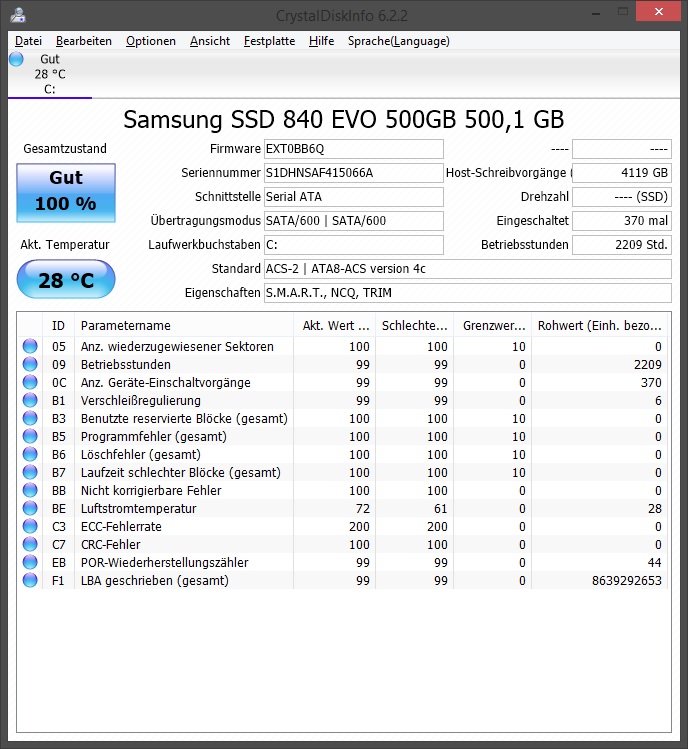Click status orb for B1 Verschleißregulierung
The width and height of the screenshot is (688, 749).
coord(30,400)
